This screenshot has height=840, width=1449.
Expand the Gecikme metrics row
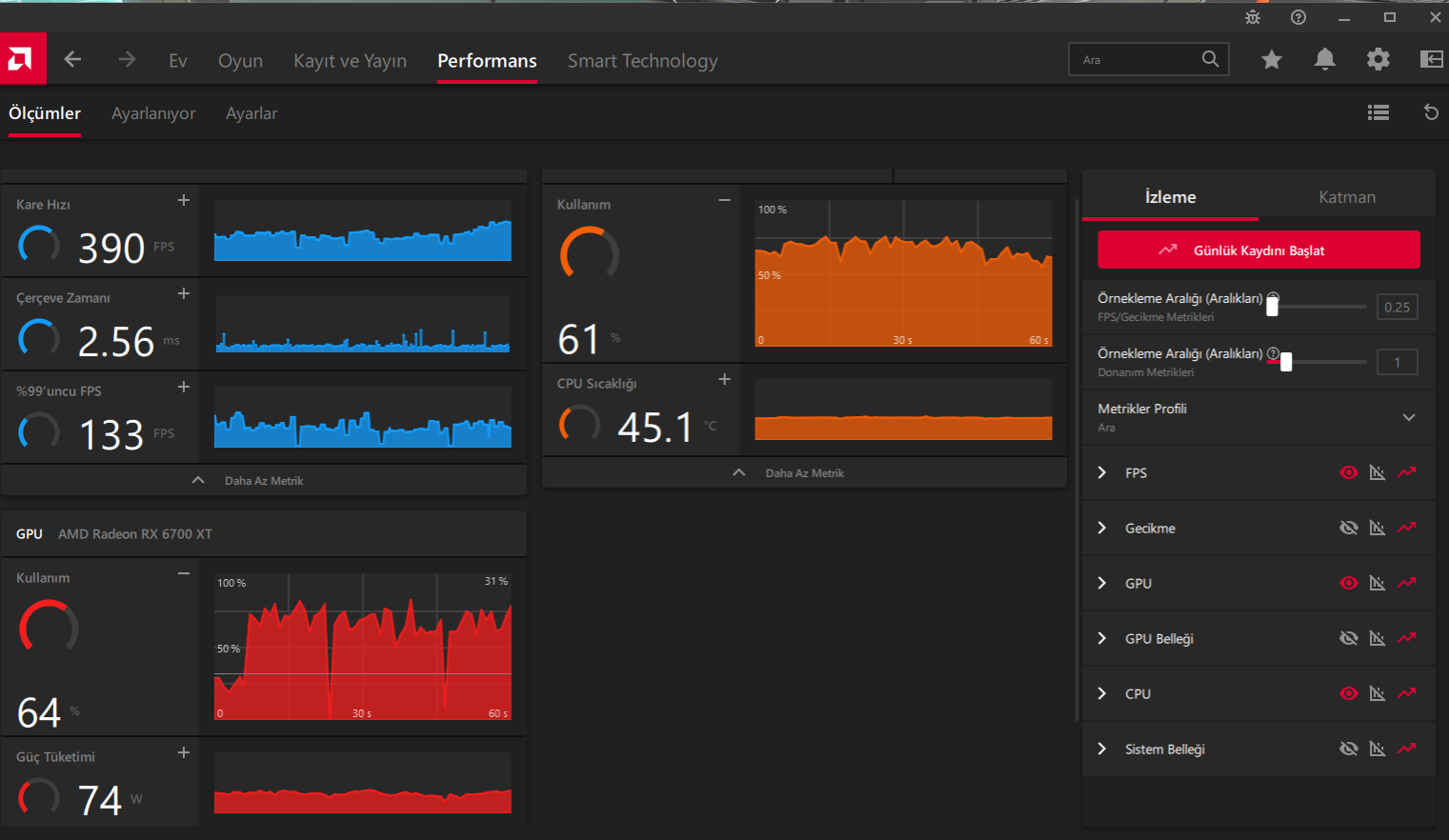click(1102, 528)
